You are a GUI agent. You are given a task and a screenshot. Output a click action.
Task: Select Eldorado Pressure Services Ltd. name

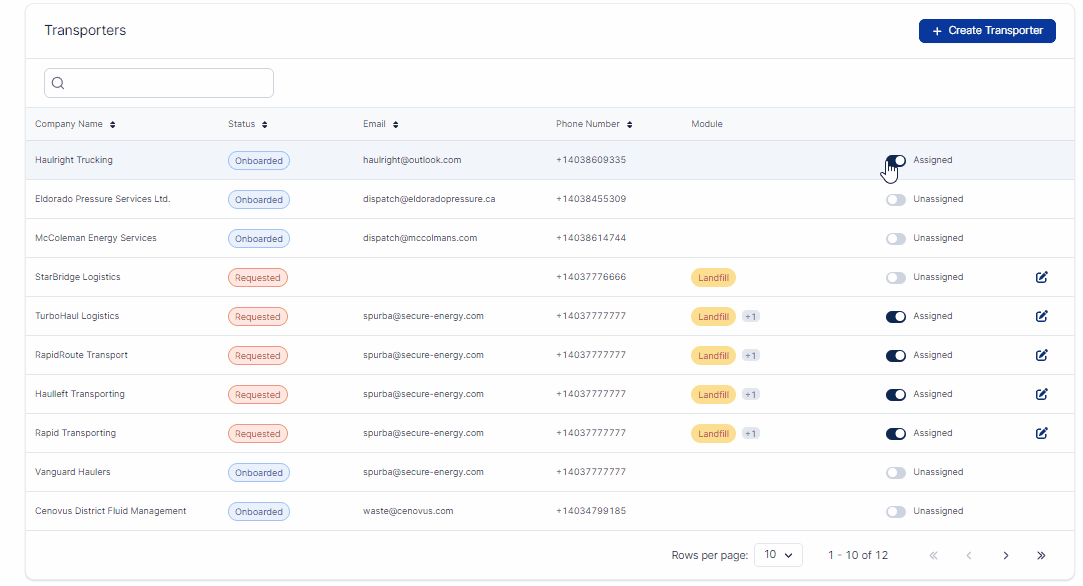click(103, 199)
